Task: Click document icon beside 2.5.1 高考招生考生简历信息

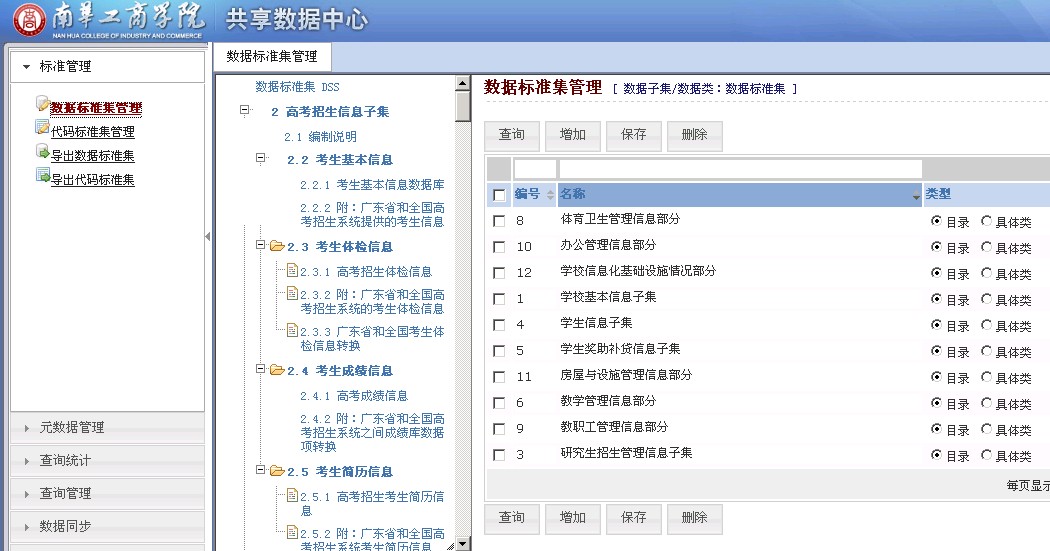Action: (292, 495)
